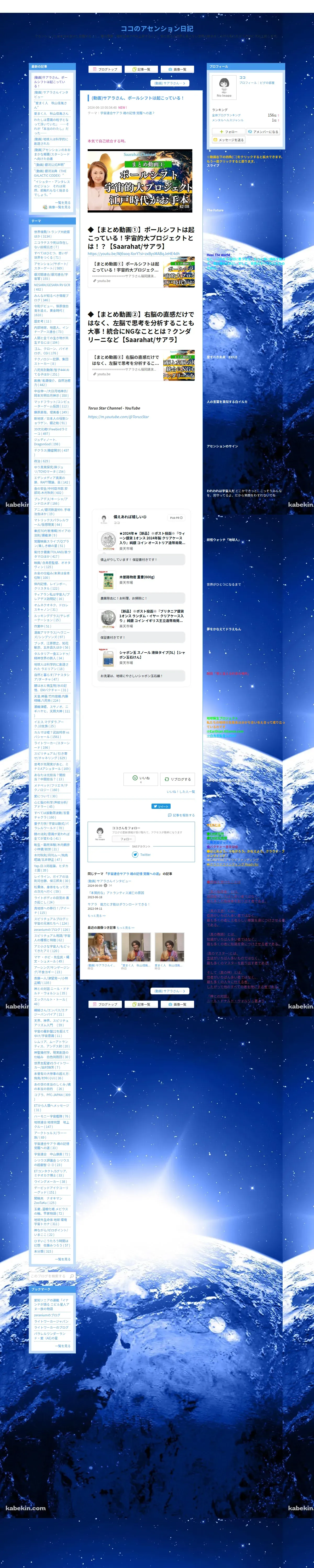The width and height of the screenshot is (314, 1568).
Task: Open the m.youtube.com/@TorusStar link
Action: tap(118, 416)
